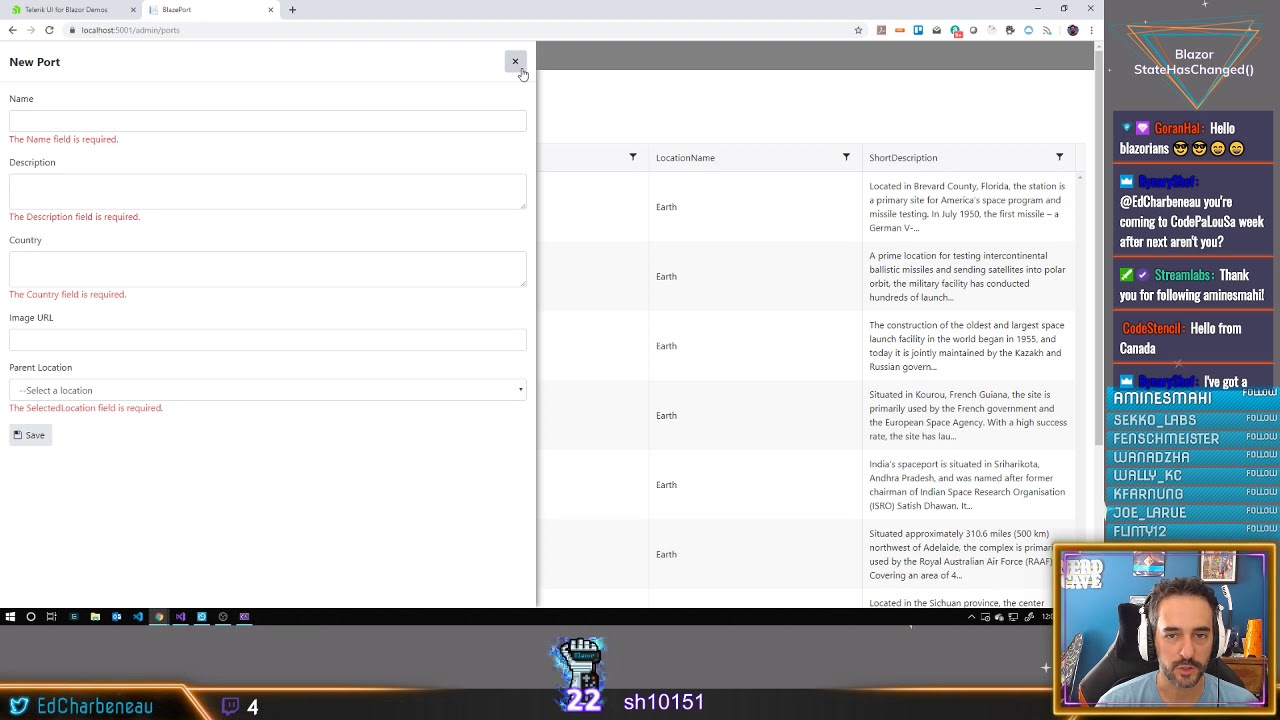
Task: Open the green extension with red badge
Action: pos(955,31)
